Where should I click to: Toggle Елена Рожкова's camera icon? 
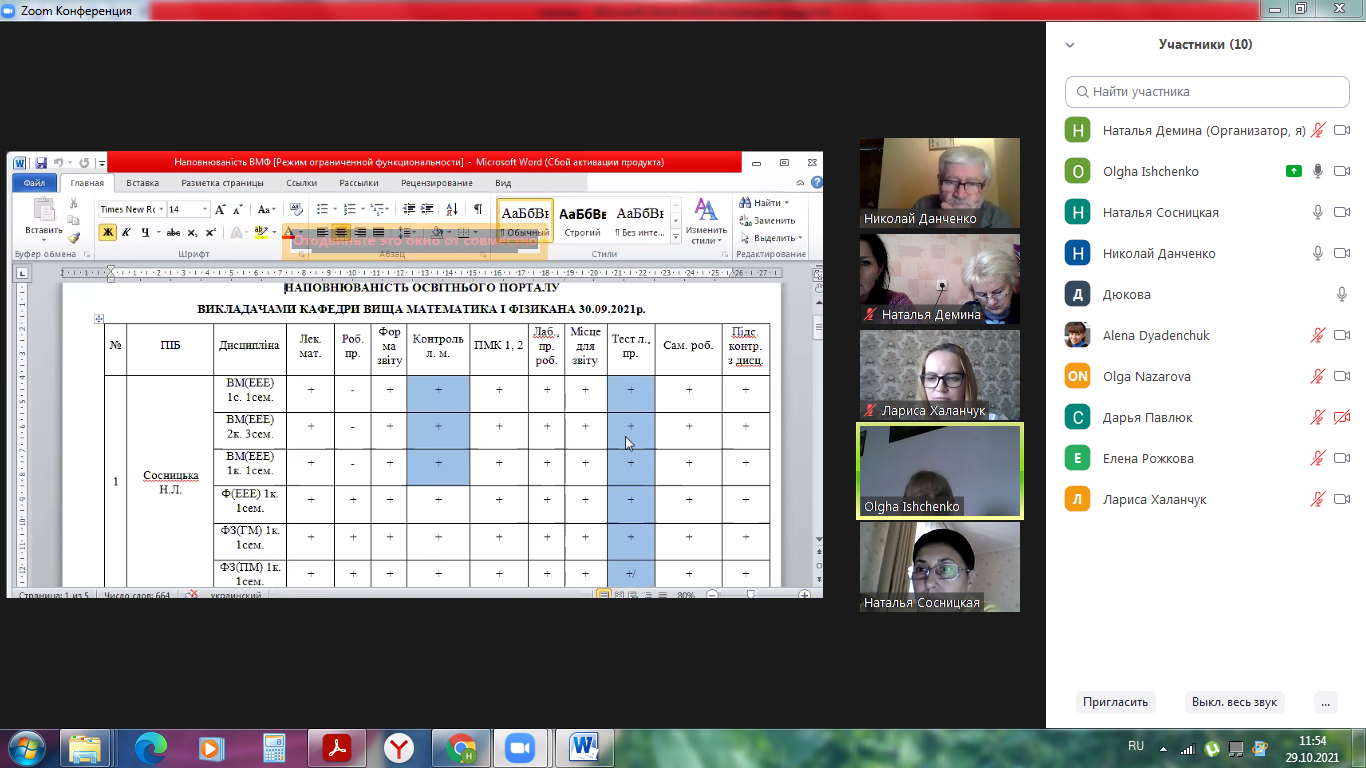1342,458
